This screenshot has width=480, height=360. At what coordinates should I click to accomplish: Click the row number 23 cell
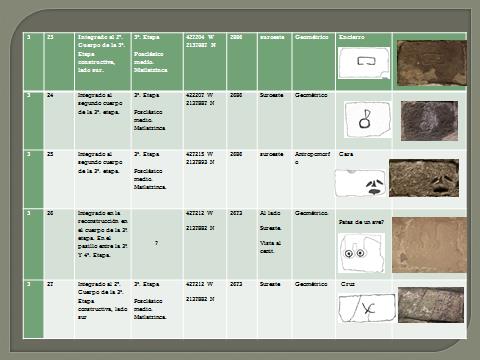tap(59, 61)
